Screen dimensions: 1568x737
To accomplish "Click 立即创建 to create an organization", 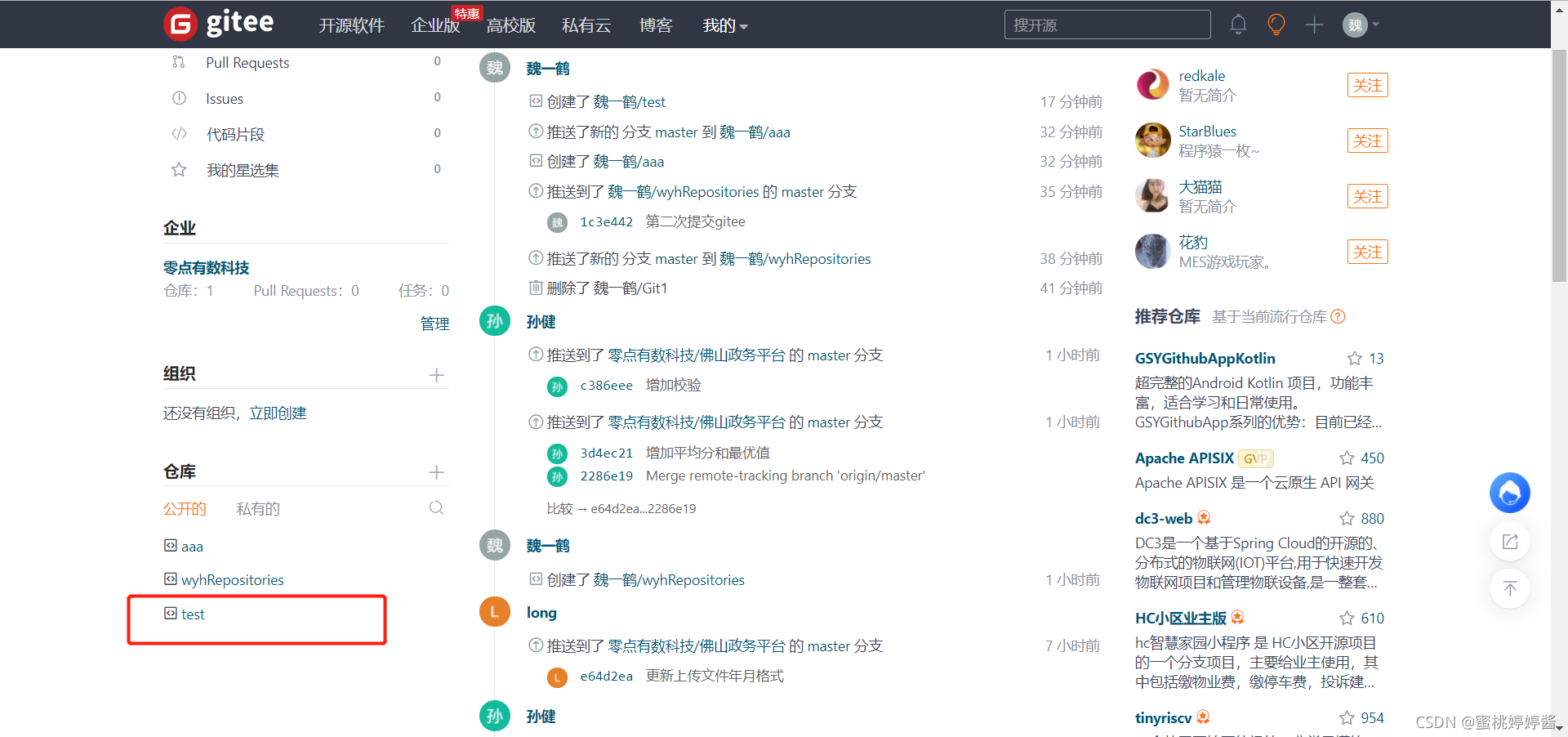I will (278, 413).
